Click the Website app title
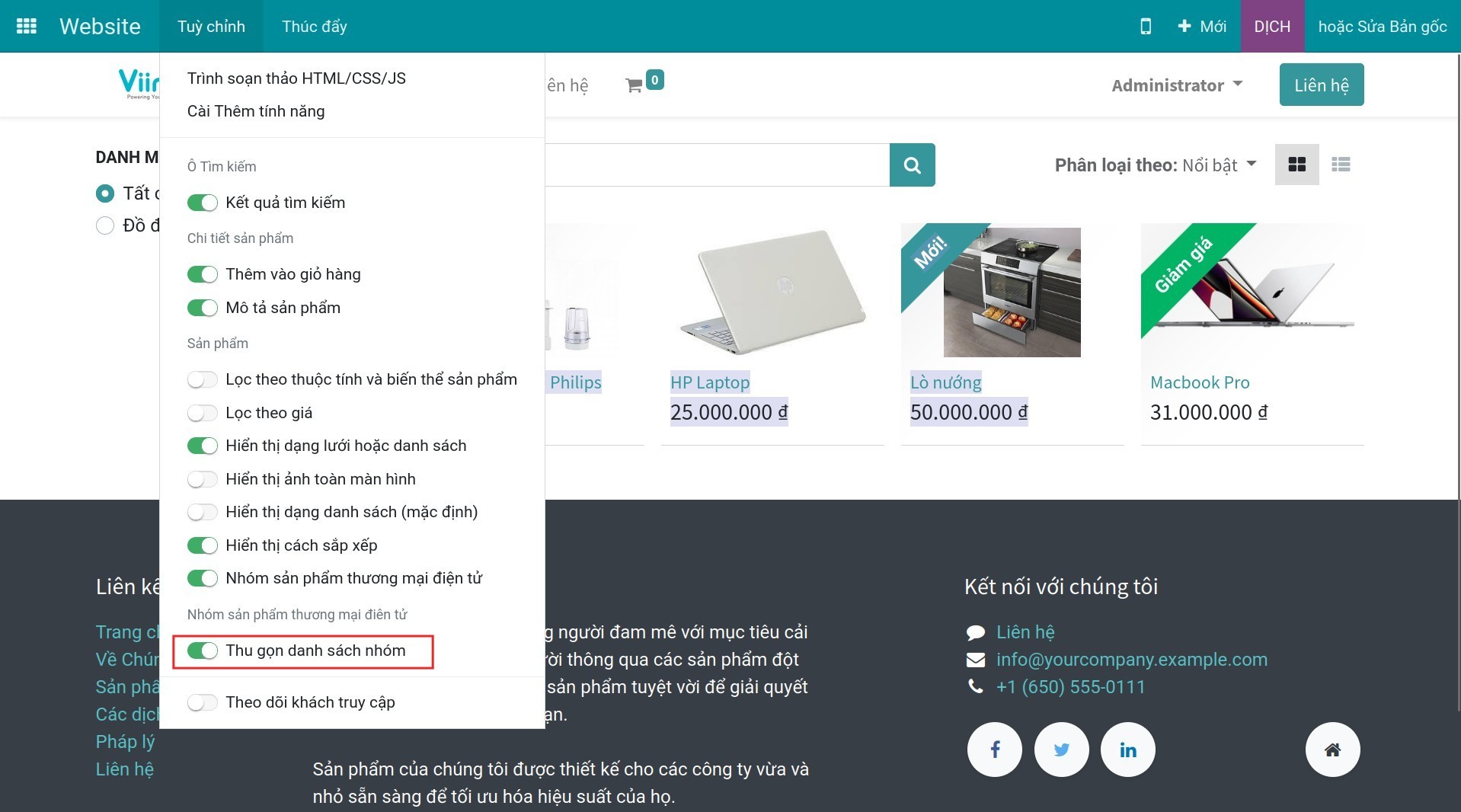Screen dimensions: 1461x812 coord(100,26)
